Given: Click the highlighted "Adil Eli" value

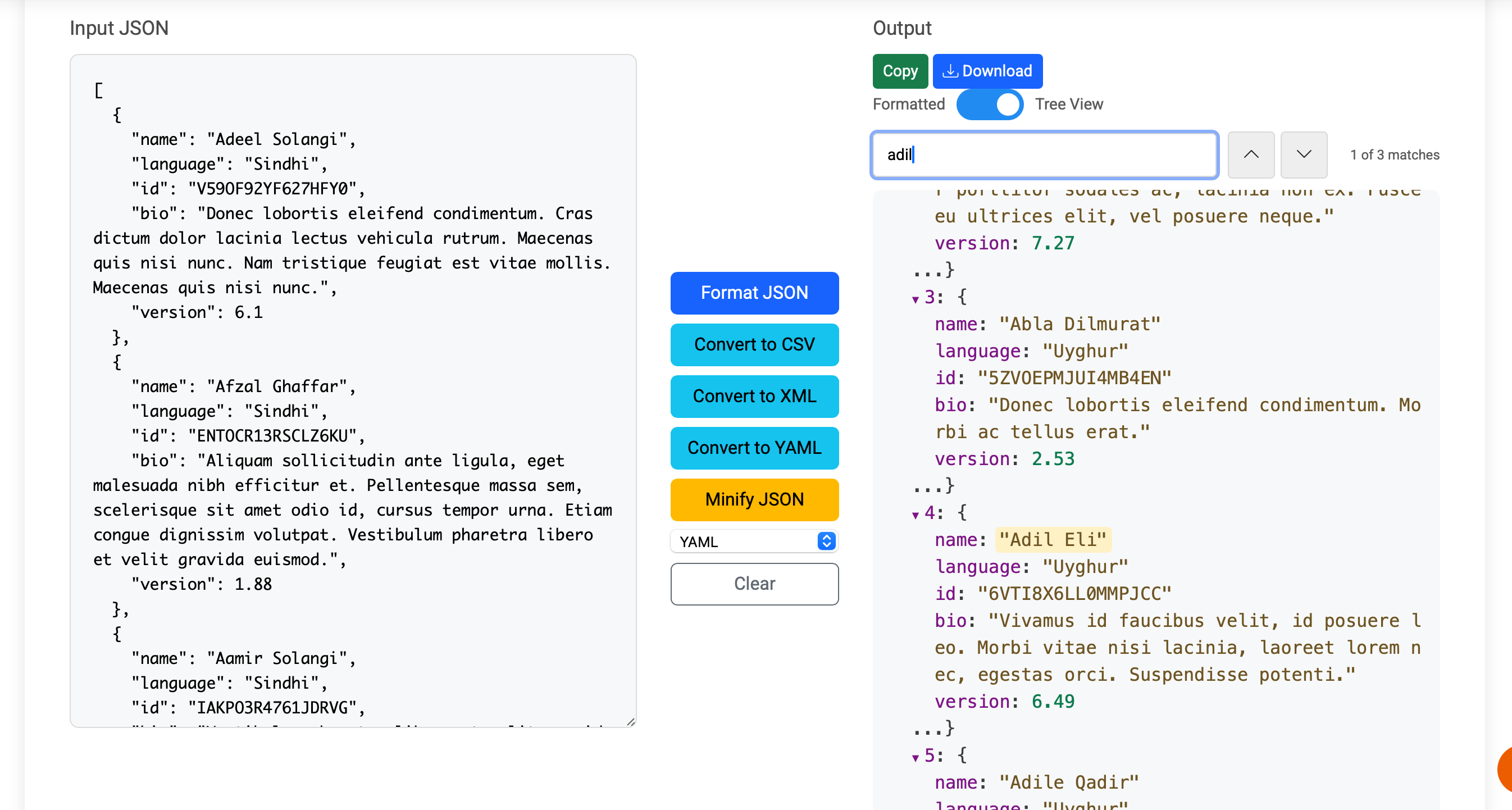Looking at the screenshot, I should point(1053,539).
